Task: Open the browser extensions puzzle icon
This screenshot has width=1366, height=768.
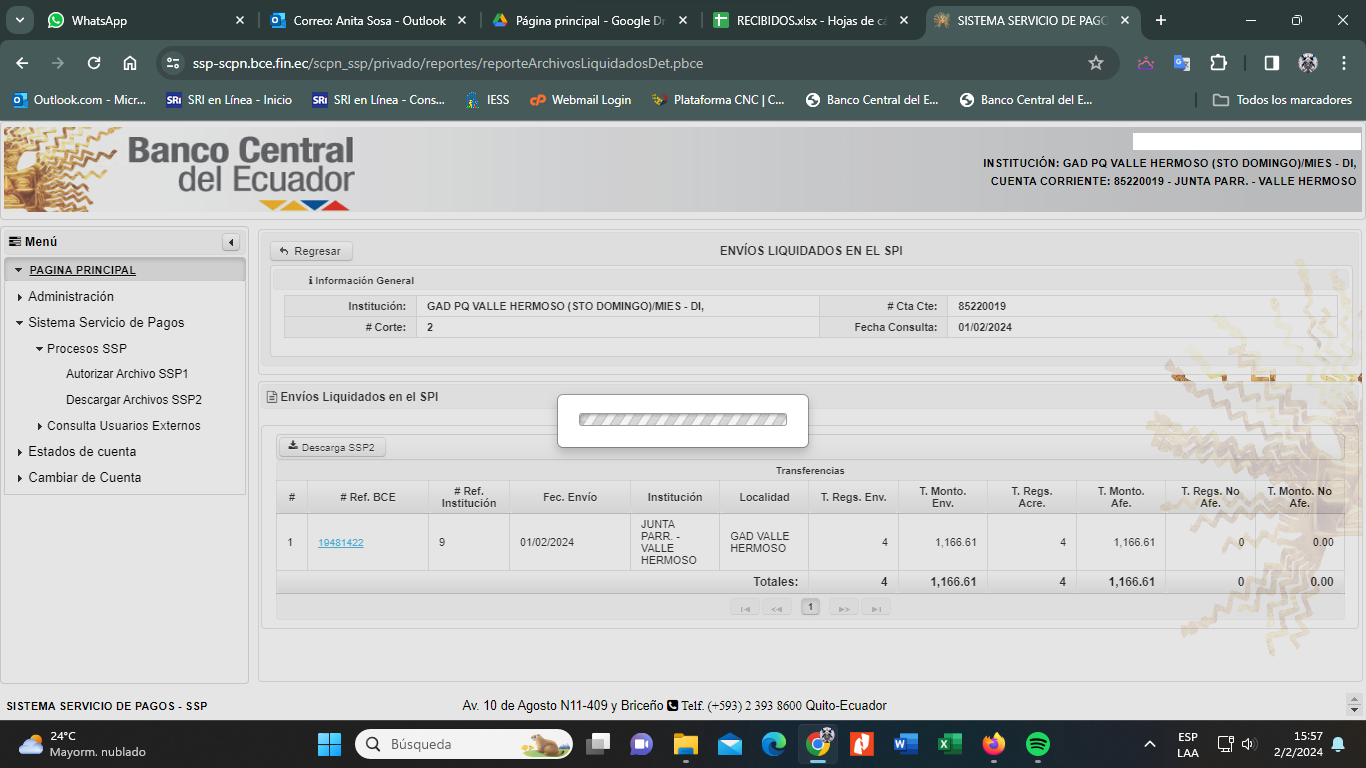Action: [1218, 63]
